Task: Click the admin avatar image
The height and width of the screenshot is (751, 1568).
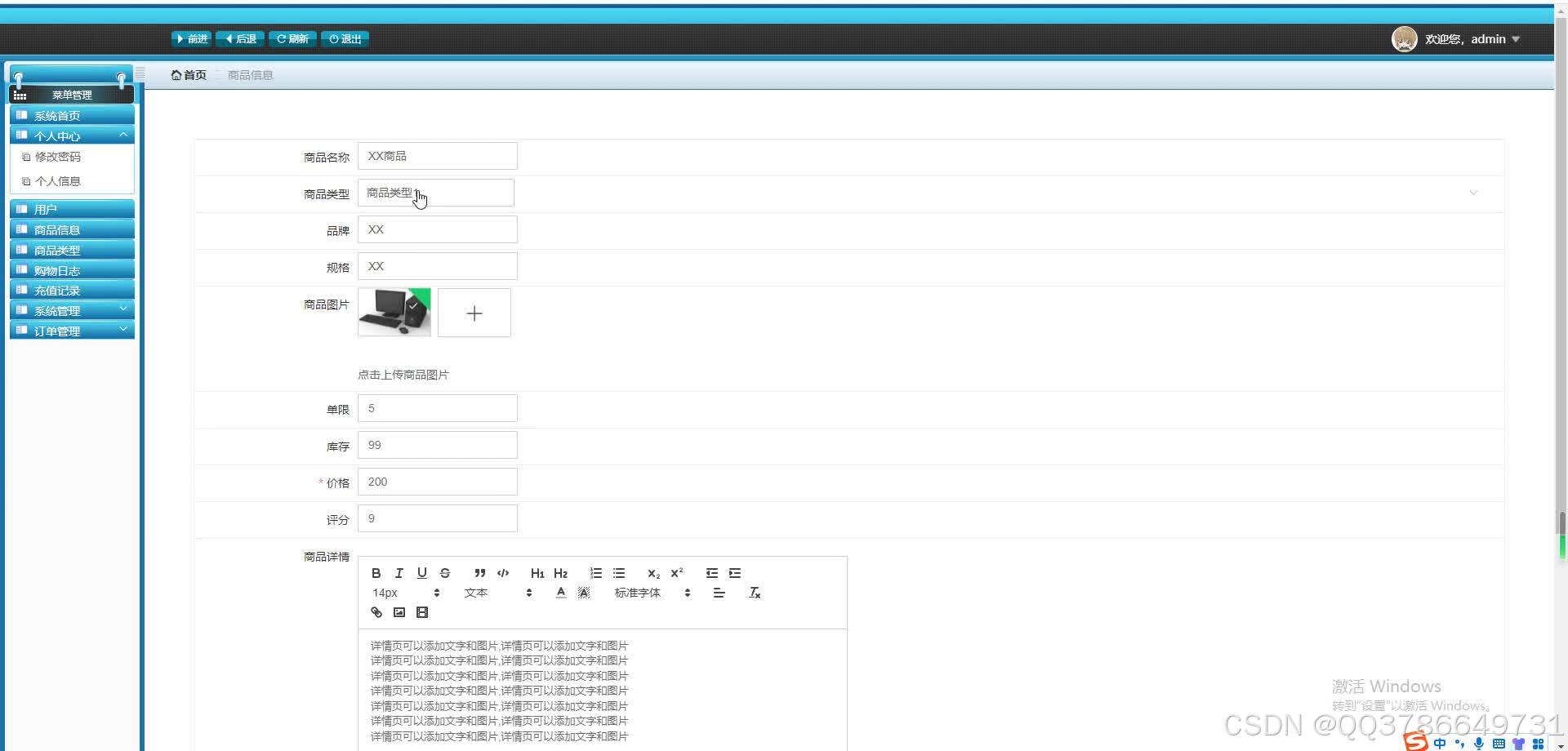Action: point(1404,39)
